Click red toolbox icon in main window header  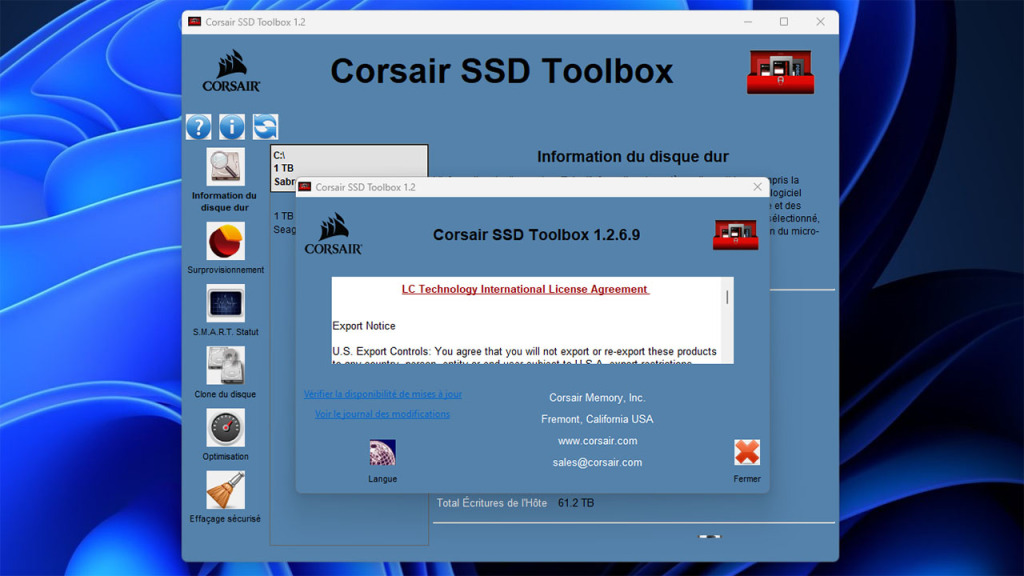(780, 72)
